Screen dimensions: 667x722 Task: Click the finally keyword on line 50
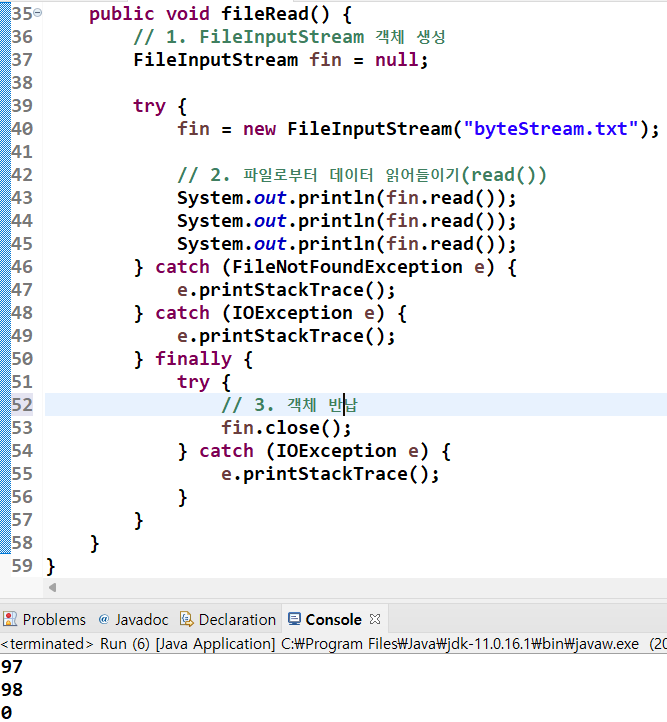click(x=193, y=359)
